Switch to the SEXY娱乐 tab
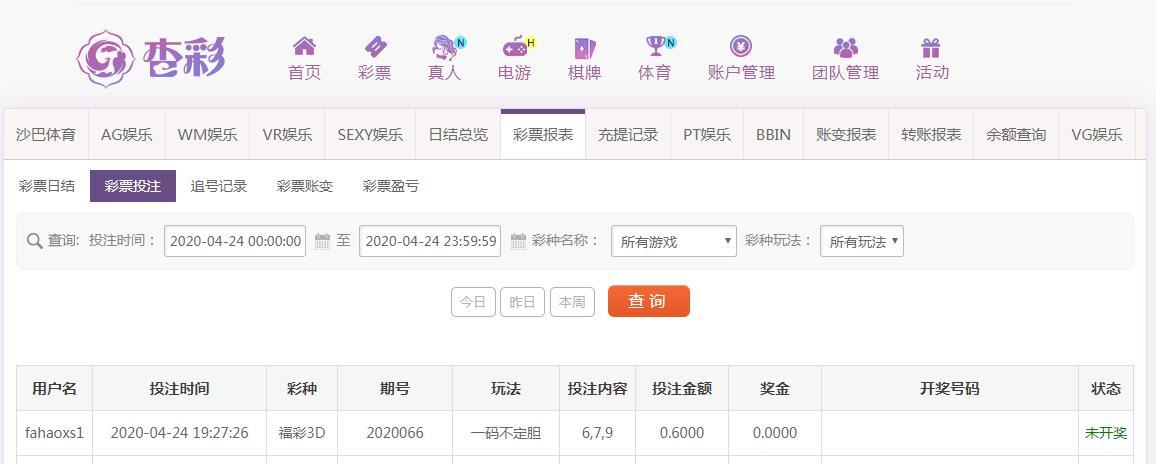 click(x=370, y=135)
